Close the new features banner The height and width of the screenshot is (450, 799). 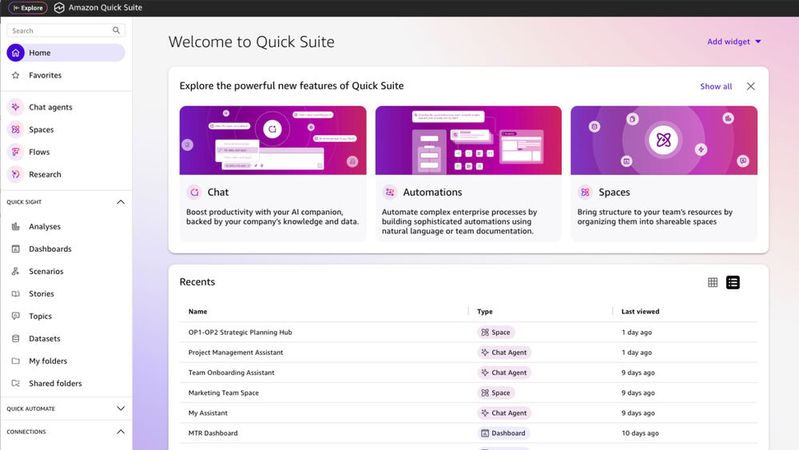751,86
